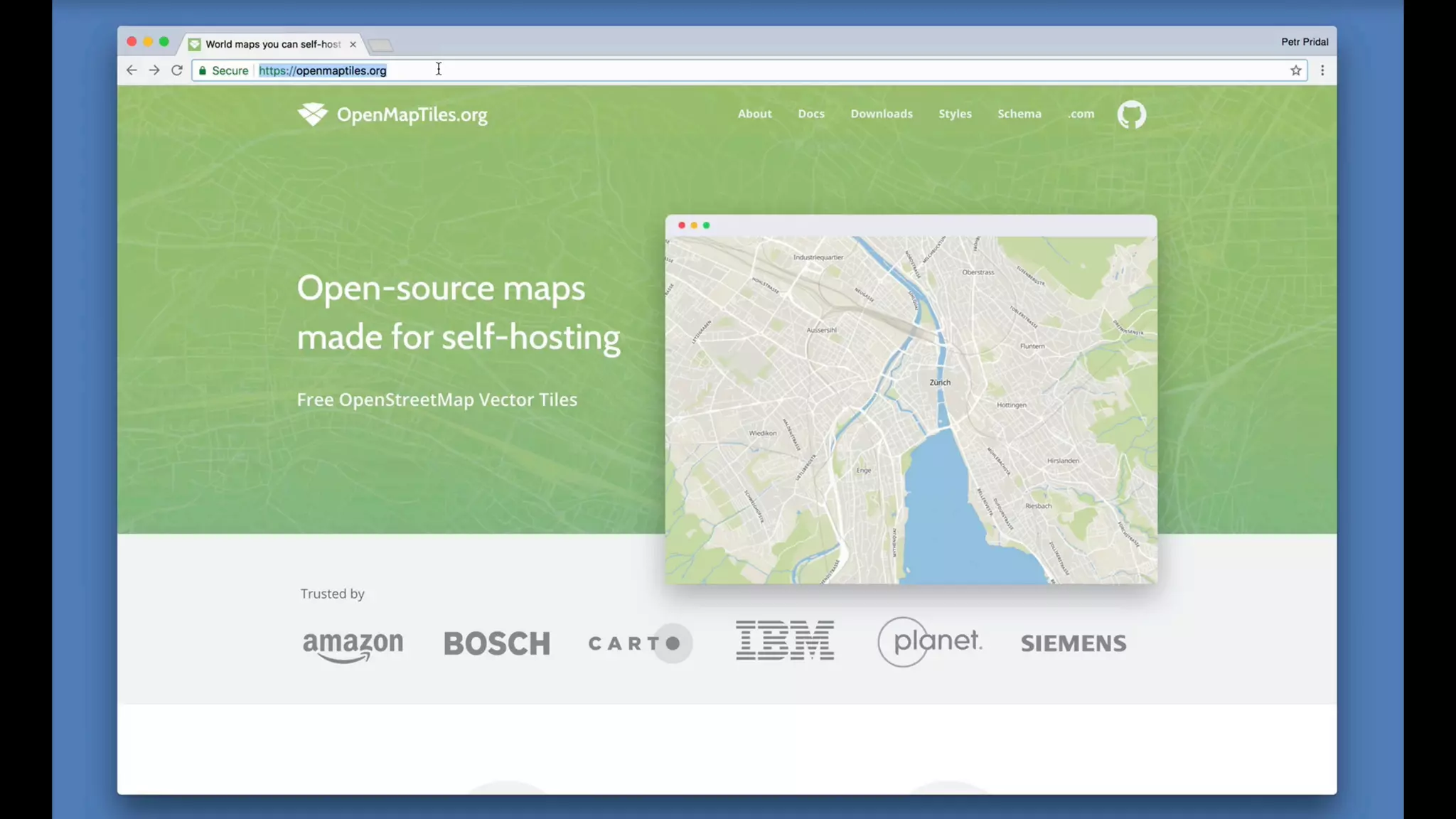This screenshot has width=1456, height=819.
Task: Click the green Secure padlock
Action: click(203, 70)
